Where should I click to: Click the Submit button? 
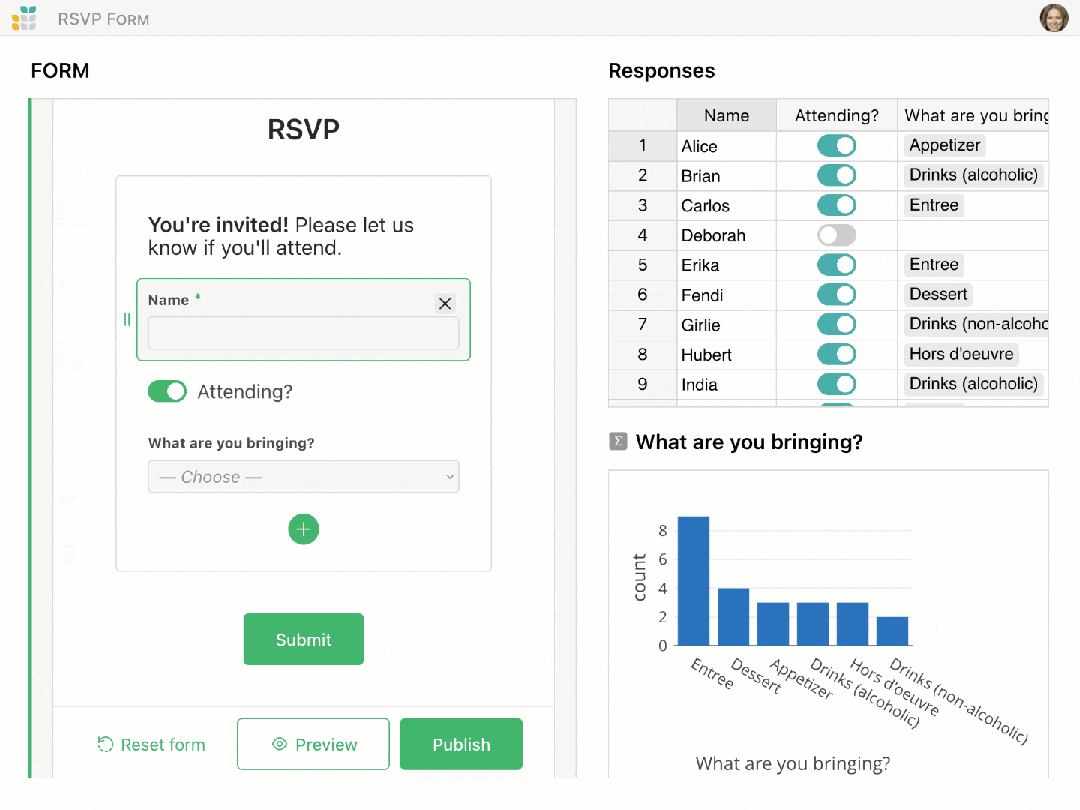pyautogui.click(x=304, y=639)
